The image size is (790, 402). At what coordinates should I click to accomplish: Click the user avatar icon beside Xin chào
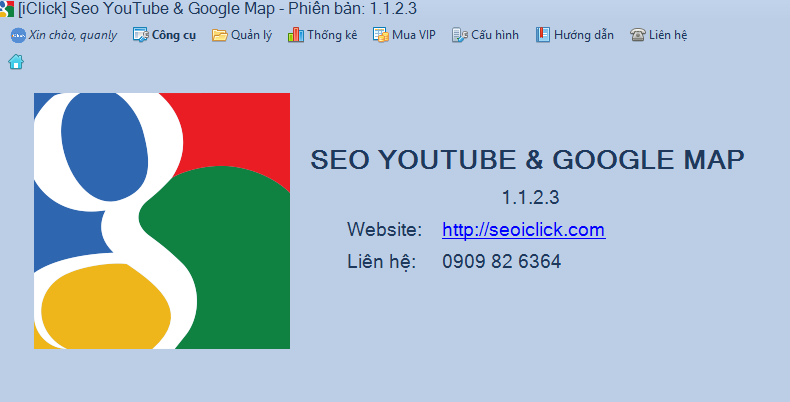[x=18, y=35]
